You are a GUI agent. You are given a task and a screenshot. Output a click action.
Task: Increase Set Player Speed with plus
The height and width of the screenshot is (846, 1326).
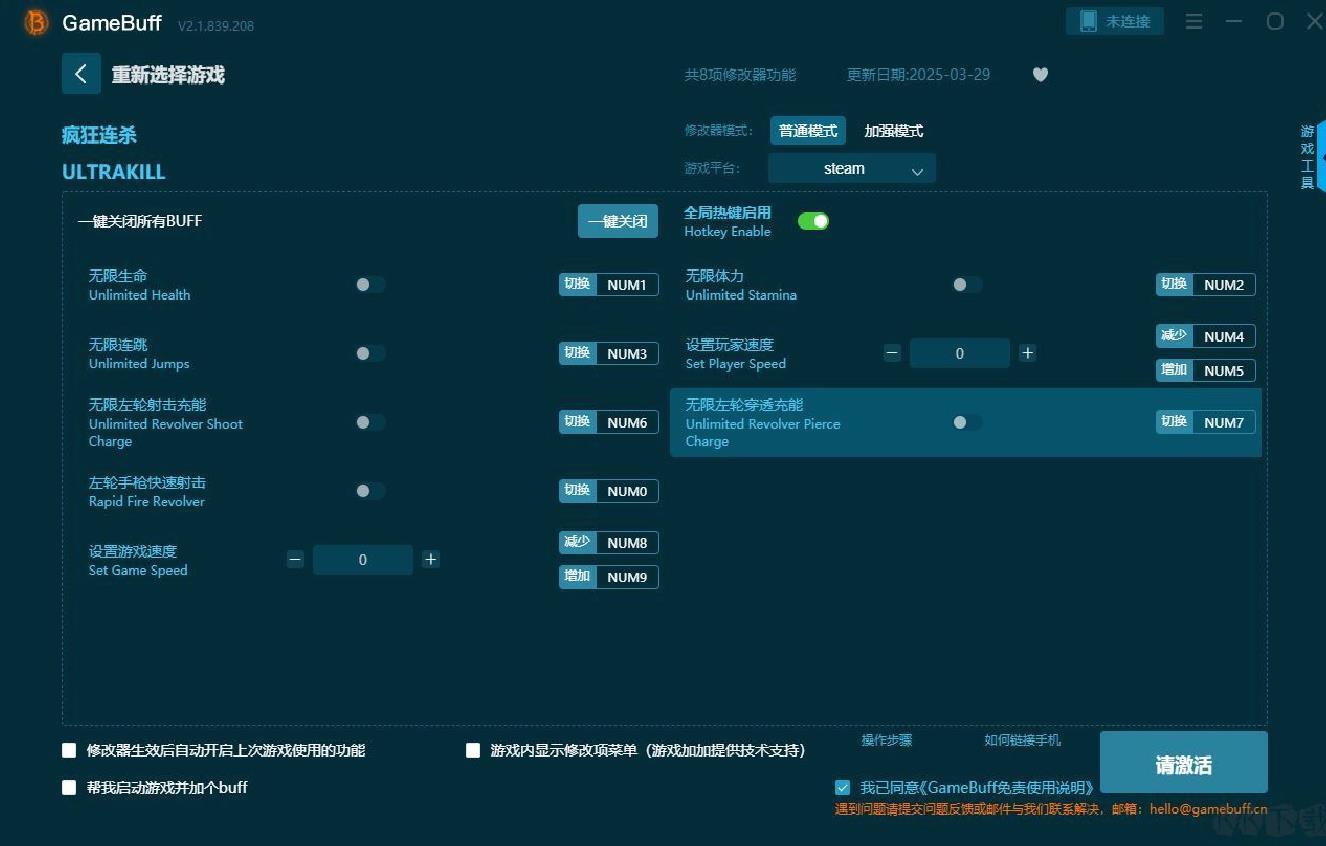pyautogui.click(x=1027, y=353)
